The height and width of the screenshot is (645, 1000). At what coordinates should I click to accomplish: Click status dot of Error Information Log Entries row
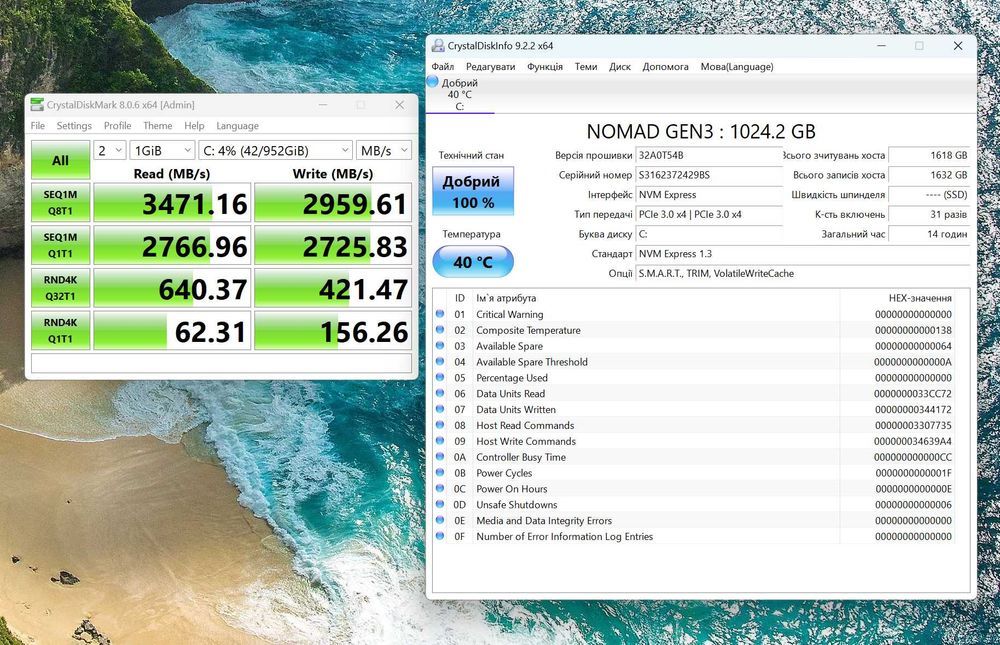(x=439, y=536)
